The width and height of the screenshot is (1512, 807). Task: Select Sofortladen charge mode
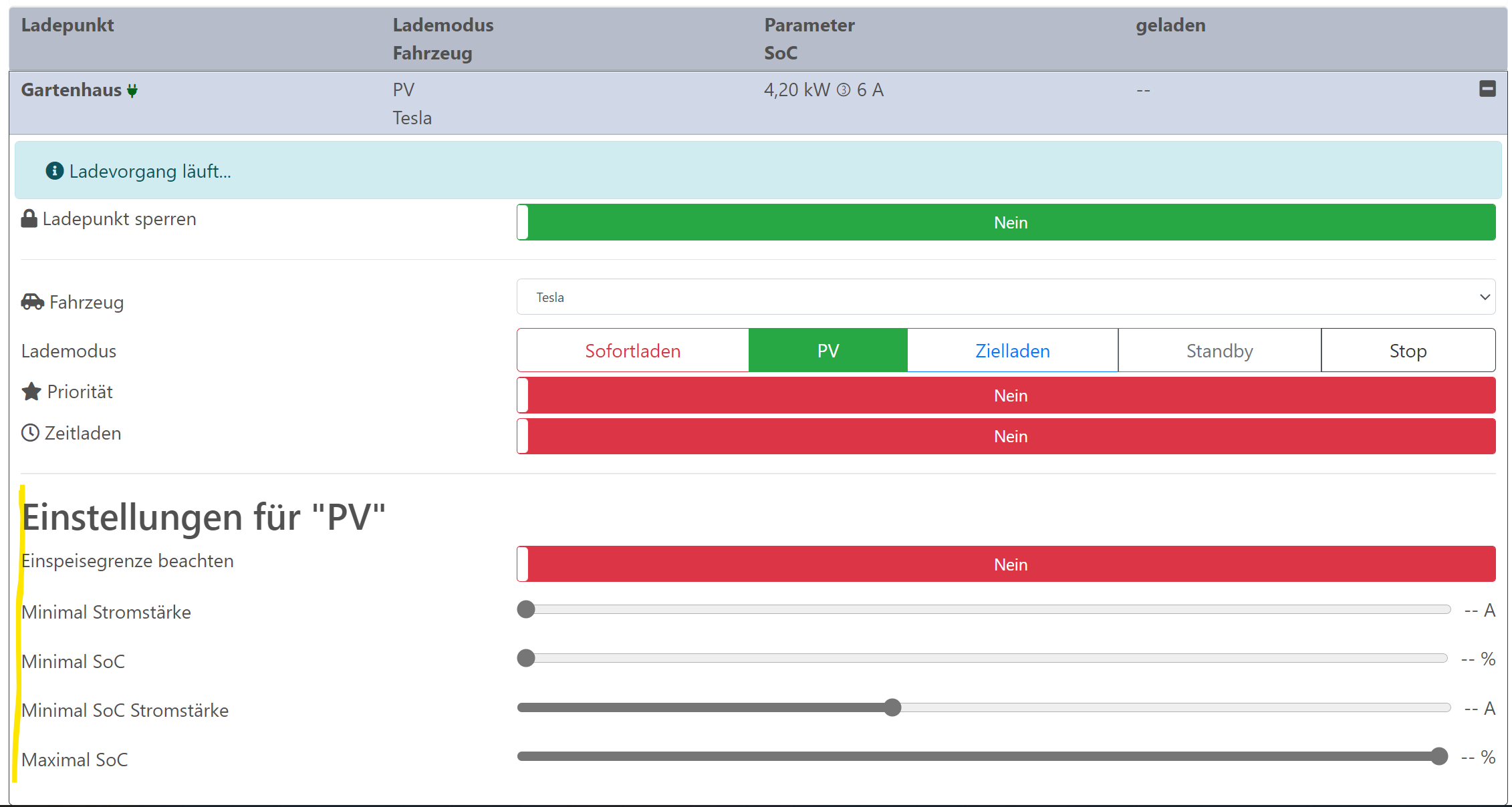click(x=632, y=351)
